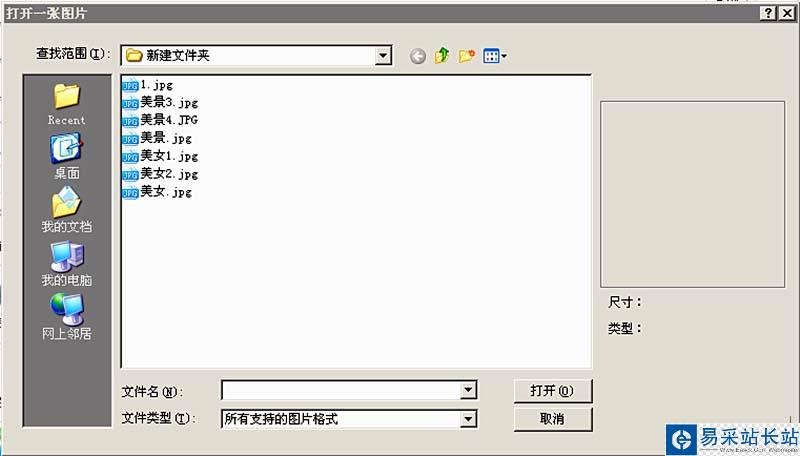Click the 打开 button
This screenshot has height=456, width=800.
(x=553, y=391)
